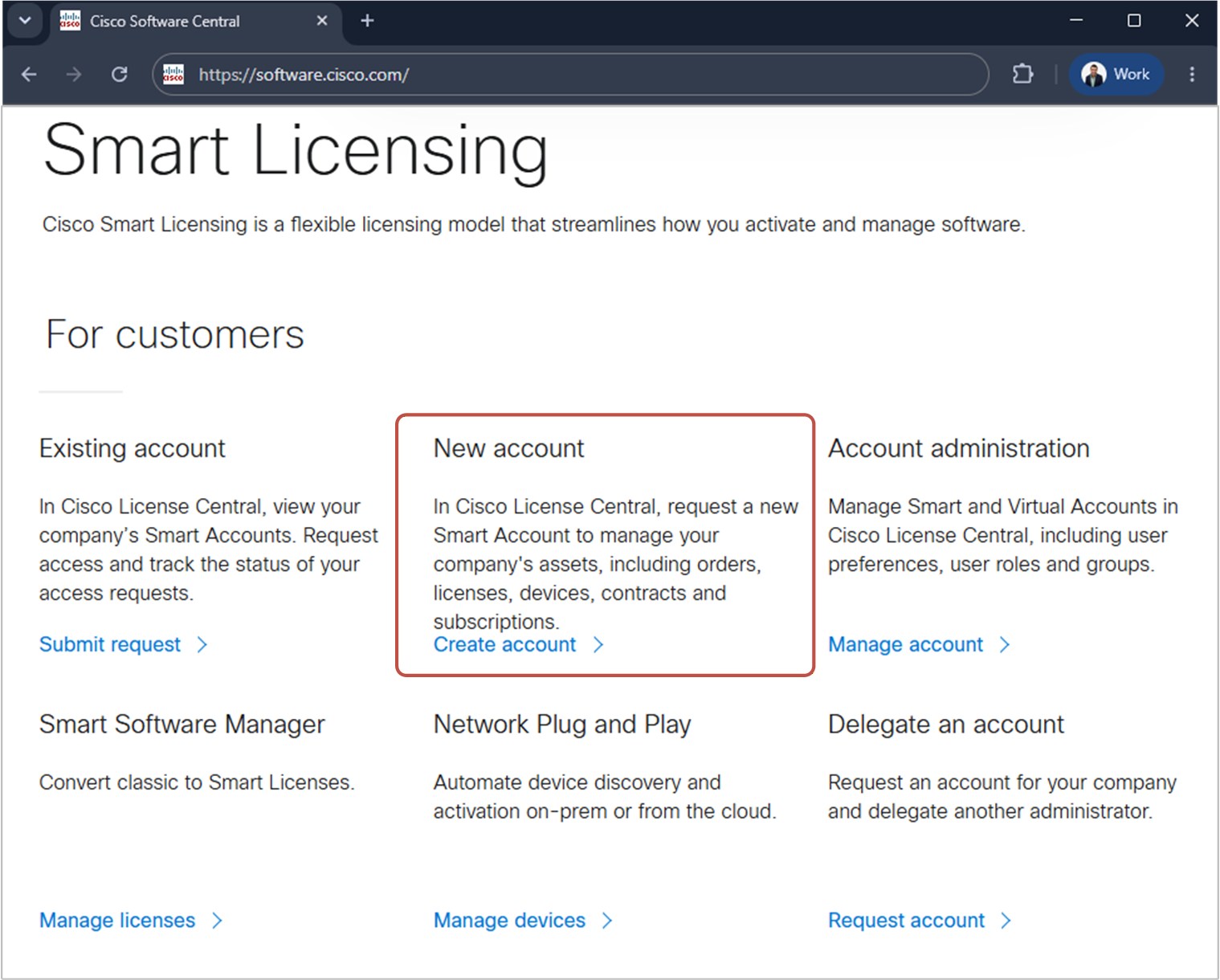Minimize the browser window
The image size is (1220, 980).
click(x=1076, y=21)
